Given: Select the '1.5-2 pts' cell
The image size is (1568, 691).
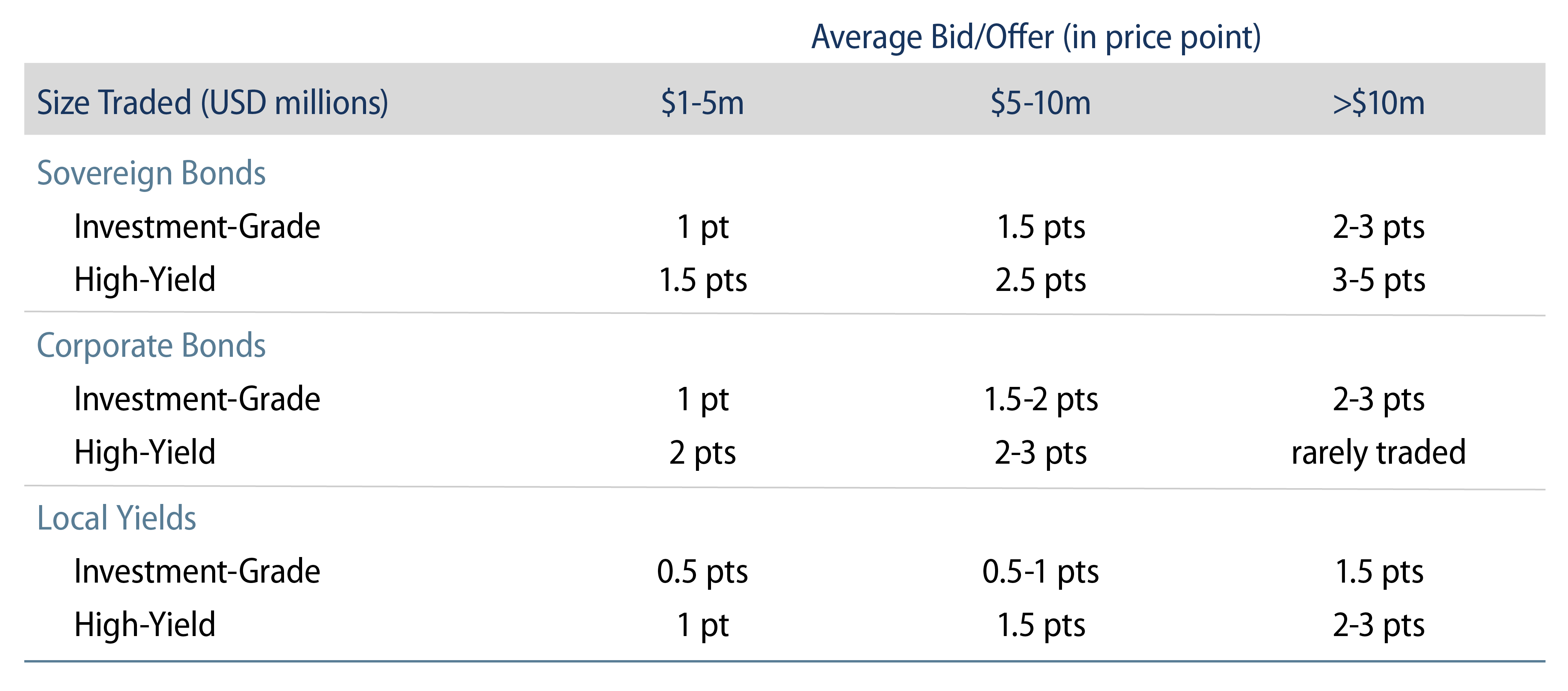Looking at the screenshot, I should 1040,399.
